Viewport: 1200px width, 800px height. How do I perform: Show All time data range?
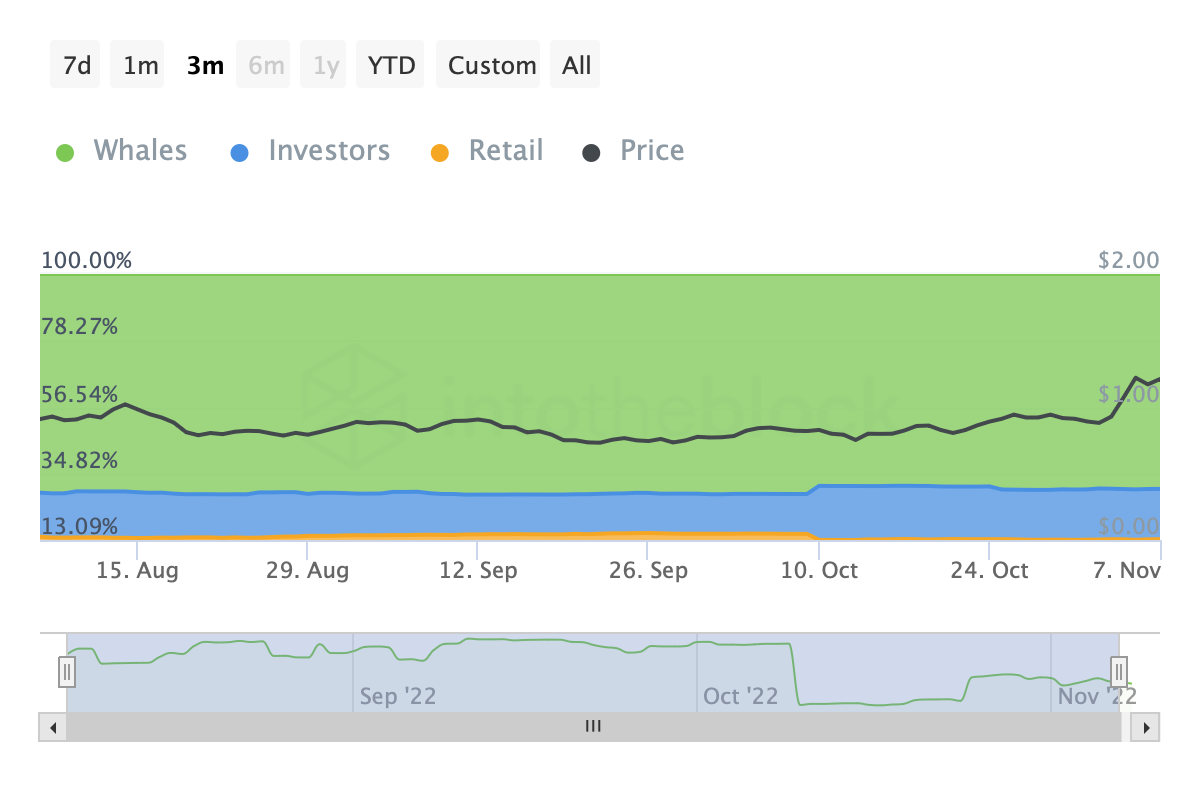point(576,66)
